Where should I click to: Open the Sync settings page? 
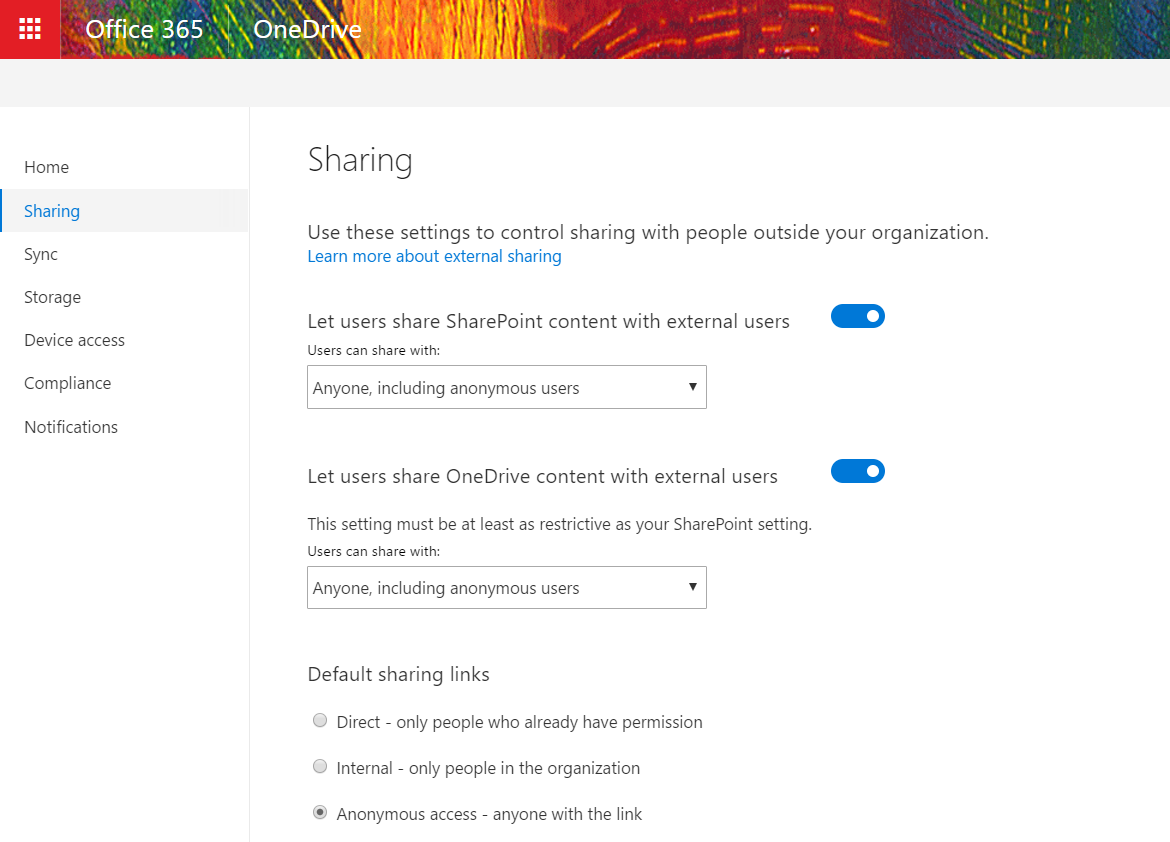[41, 254]
